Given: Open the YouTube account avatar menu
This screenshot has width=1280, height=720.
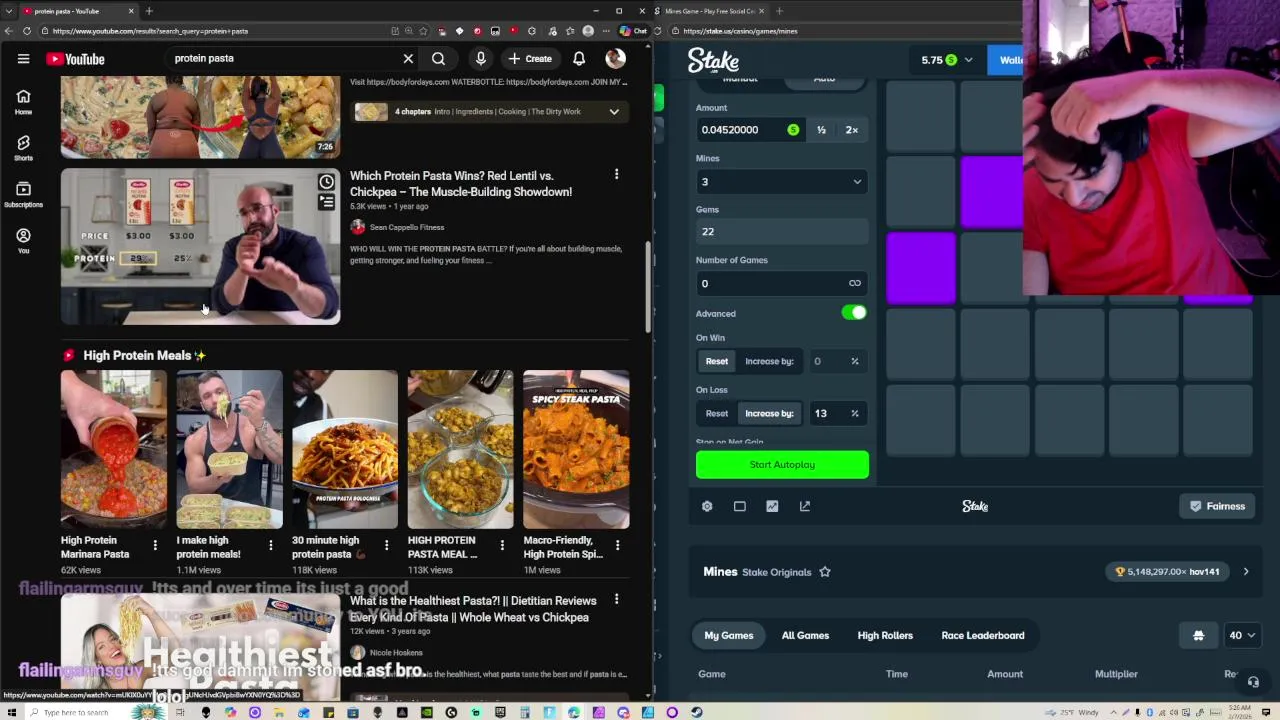Looking at the screenshot, I should tap(615, 59).
